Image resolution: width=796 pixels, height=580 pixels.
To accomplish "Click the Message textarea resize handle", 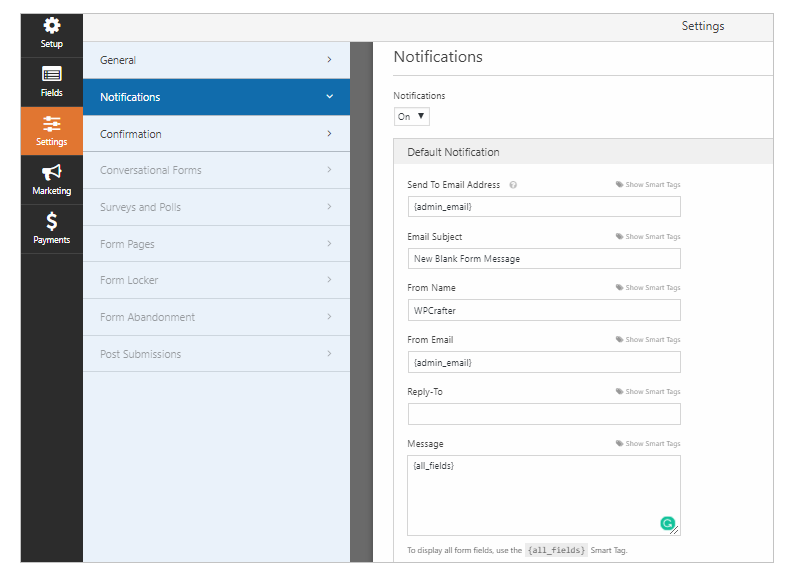I will (x=675, y=530).
